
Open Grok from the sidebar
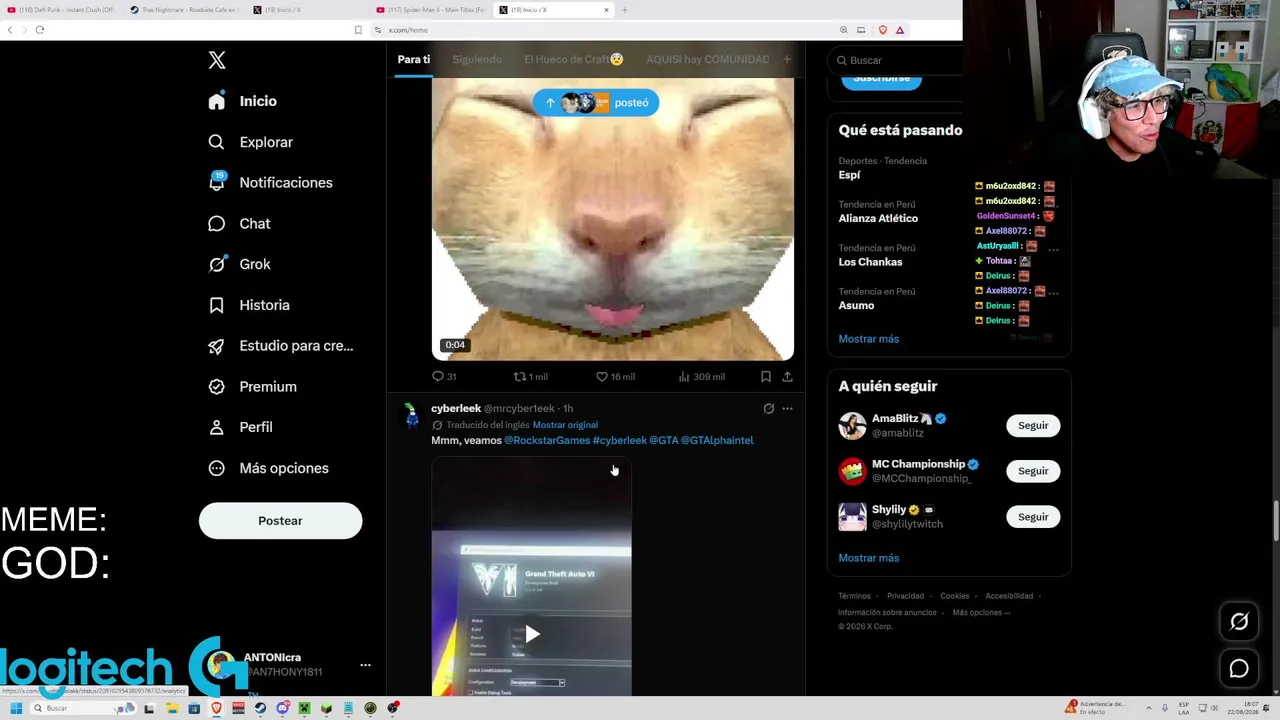[240, 264]
